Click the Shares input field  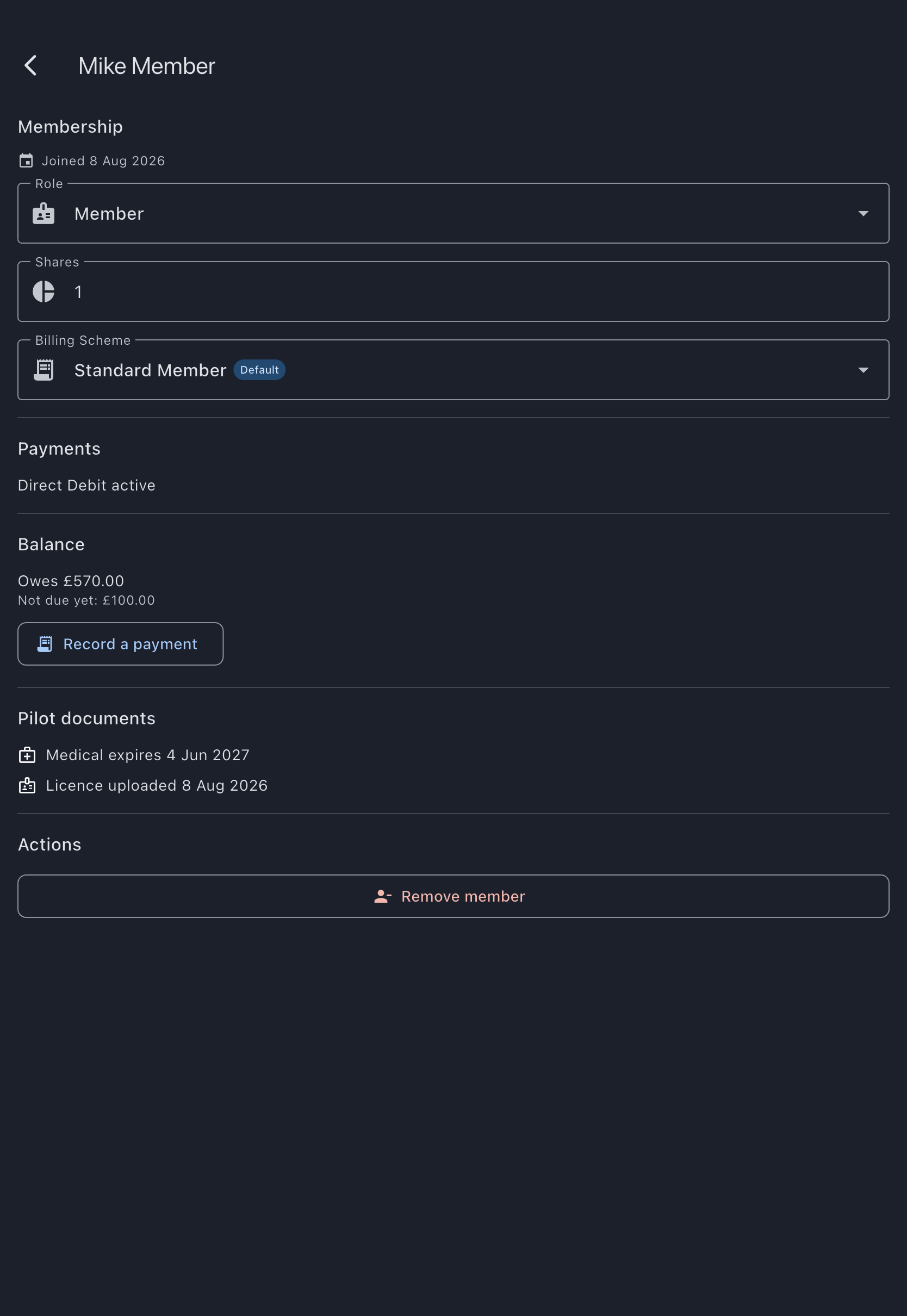(453, 292)
